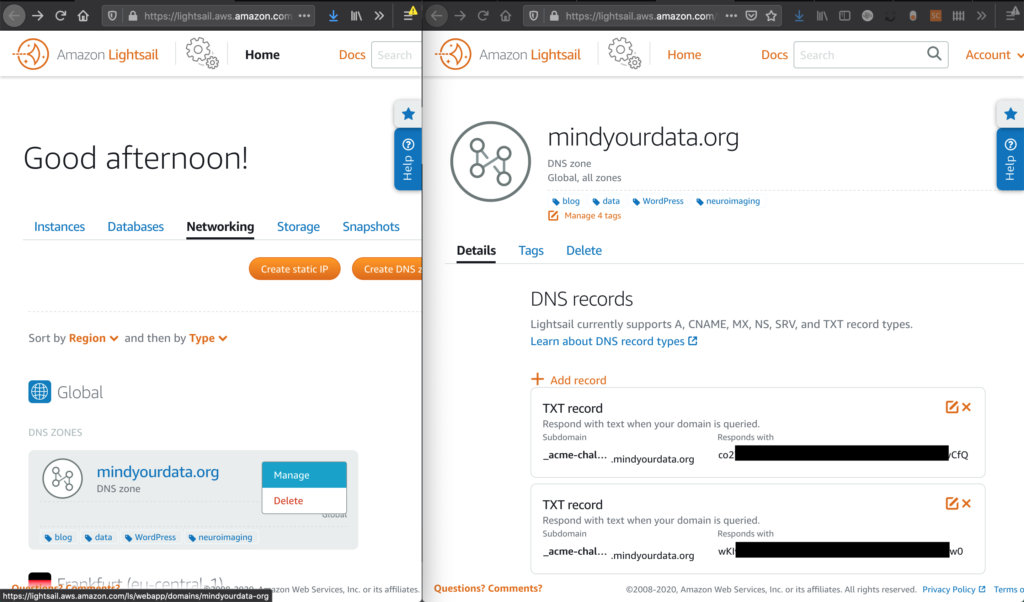The image size is (1024, 602).
Task: Open the Help panel at the right window edge
Action: (x=1010, y=159)
